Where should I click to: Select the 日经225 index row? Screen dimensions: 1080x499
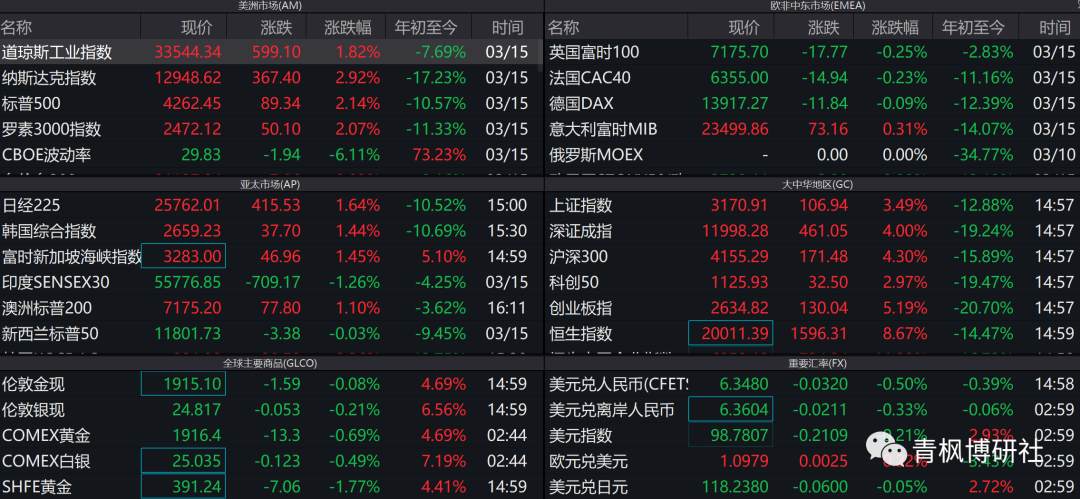[32, 206]
